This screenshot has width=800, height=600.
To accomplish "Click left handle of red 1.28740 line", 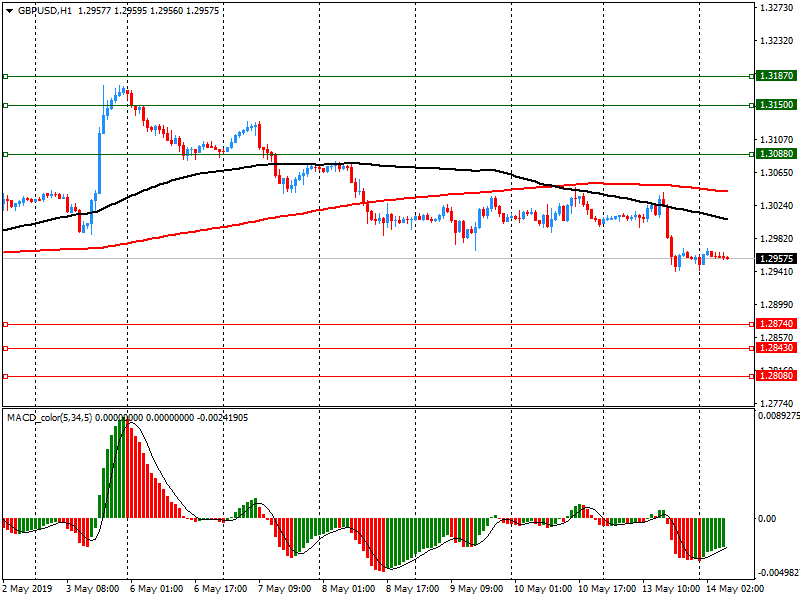I will coord(5,324).
